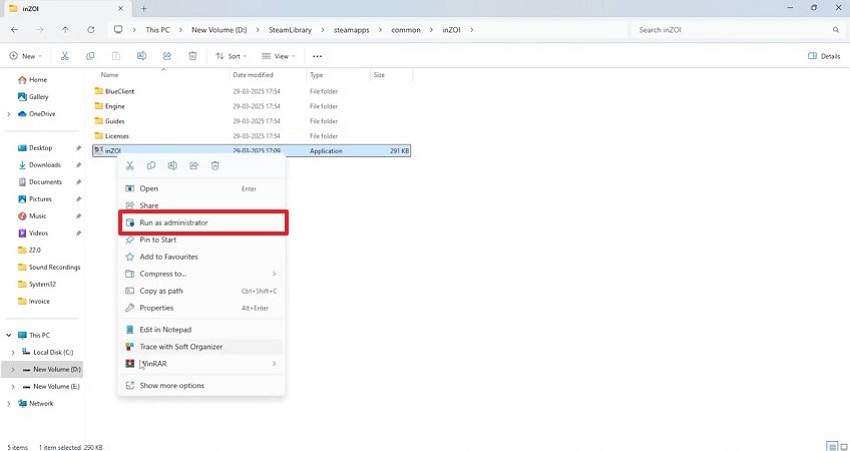850x451 pixels.
Task: Sort by the Size column header
Action: (x=379, y=75)
